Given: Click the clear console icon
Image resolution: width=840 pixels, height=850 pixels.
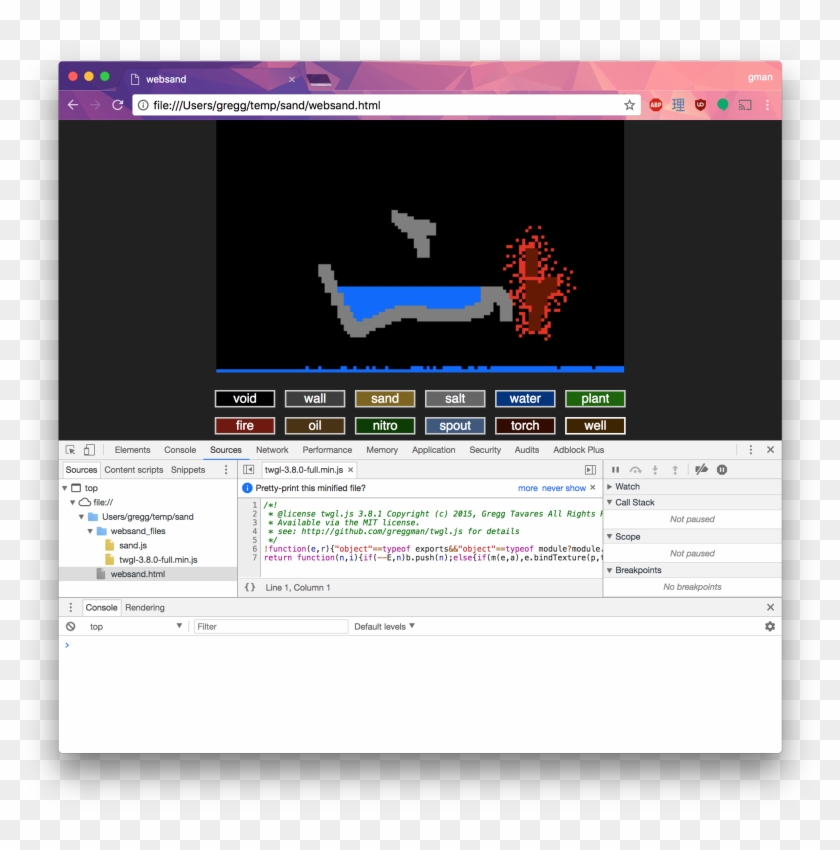Looking at the screenshot, I should coord(70,626).
